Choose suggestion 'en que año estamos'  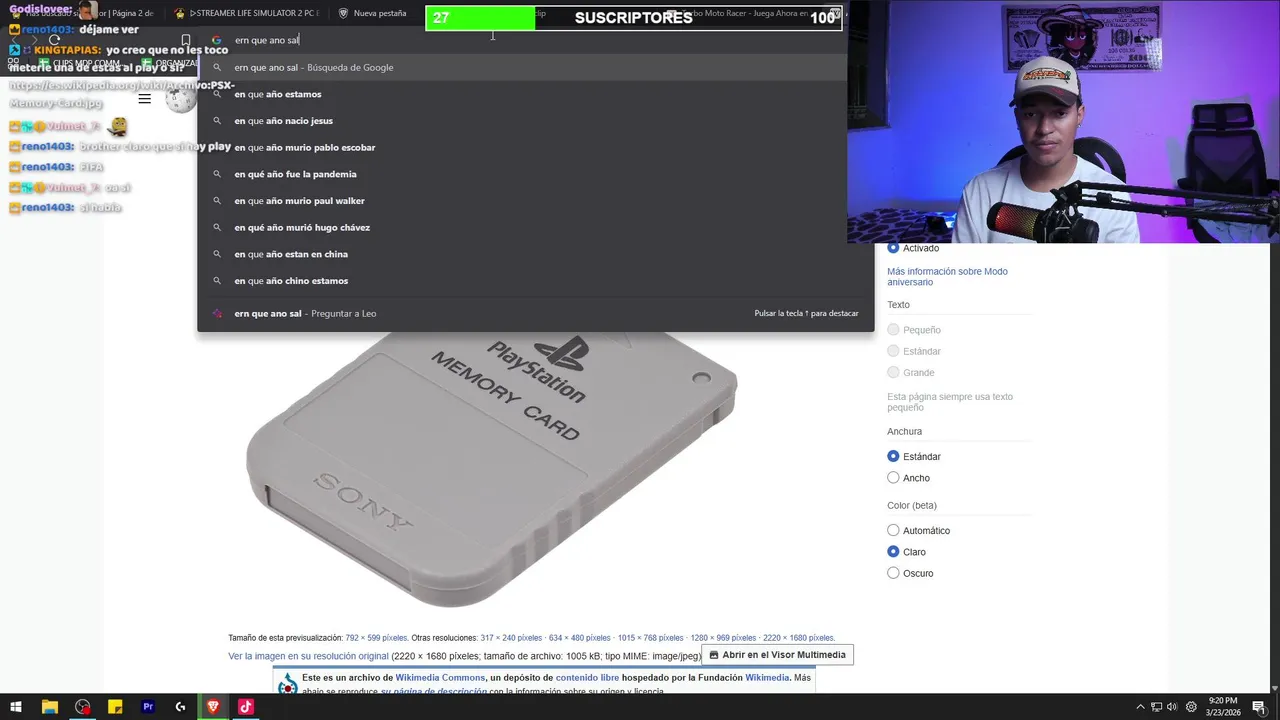click(x=535, y=94)
